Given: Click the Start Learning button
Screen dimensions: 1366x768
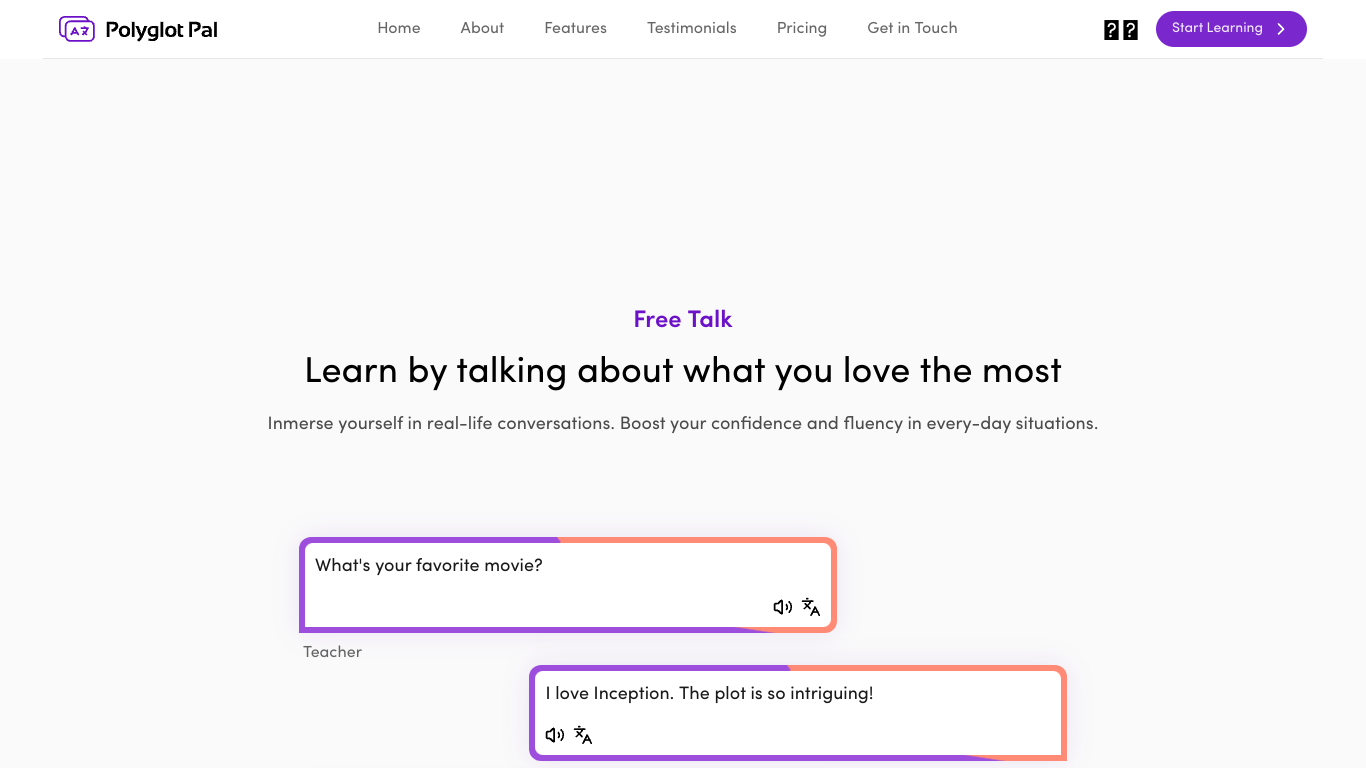Looking at the screenshot, I should pos(1231,29).
